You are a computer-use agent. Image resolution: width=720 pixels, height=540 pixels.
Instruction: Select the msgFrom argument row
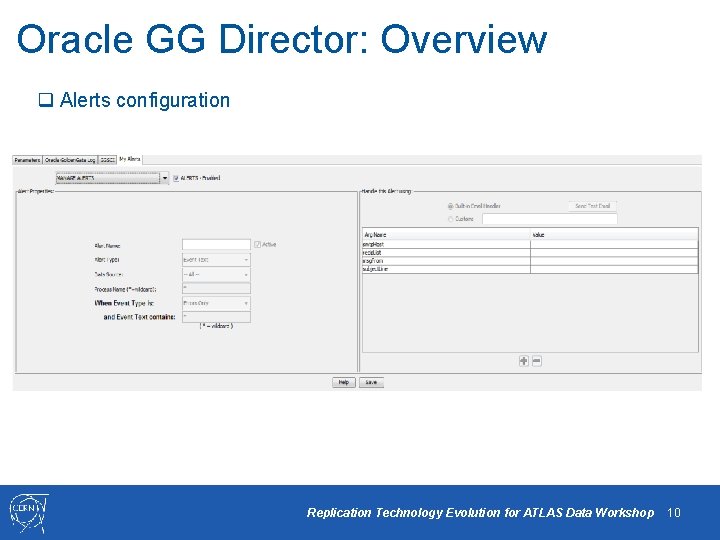coord(530,261)
